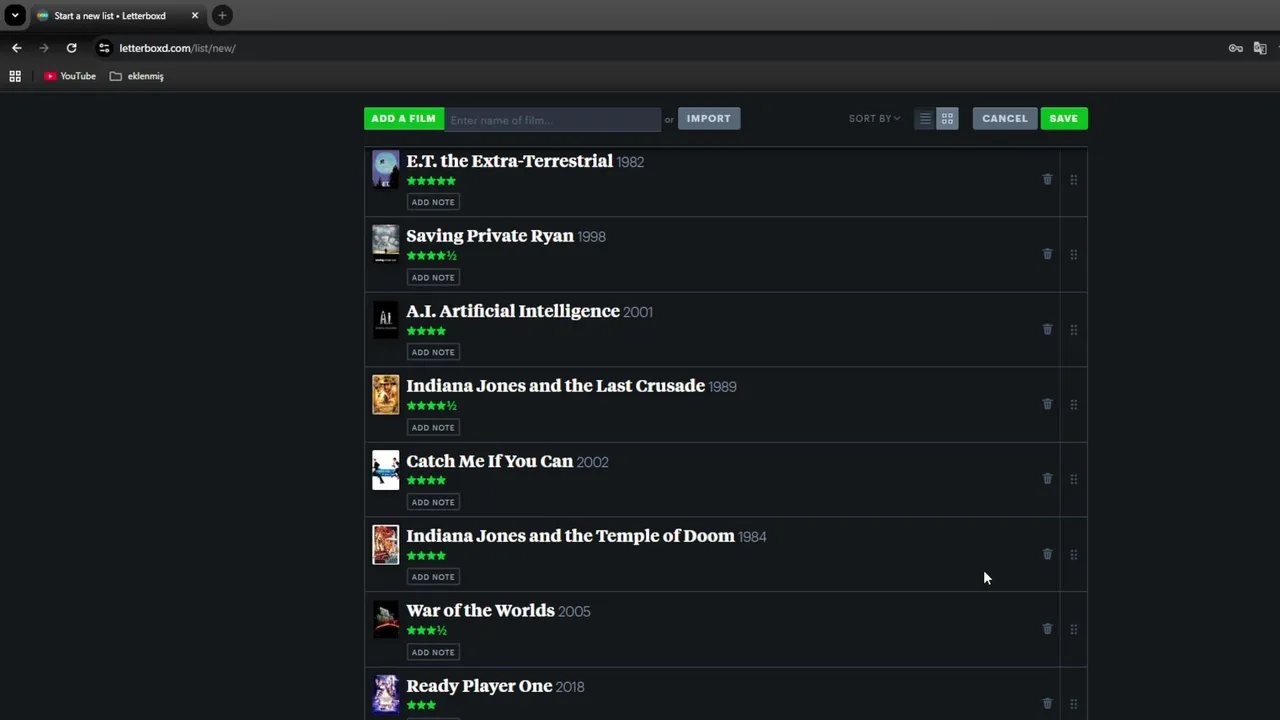Click the Import button
Image resolution: width=1280 pixels, height=720 pixels.
pos(709,119)
